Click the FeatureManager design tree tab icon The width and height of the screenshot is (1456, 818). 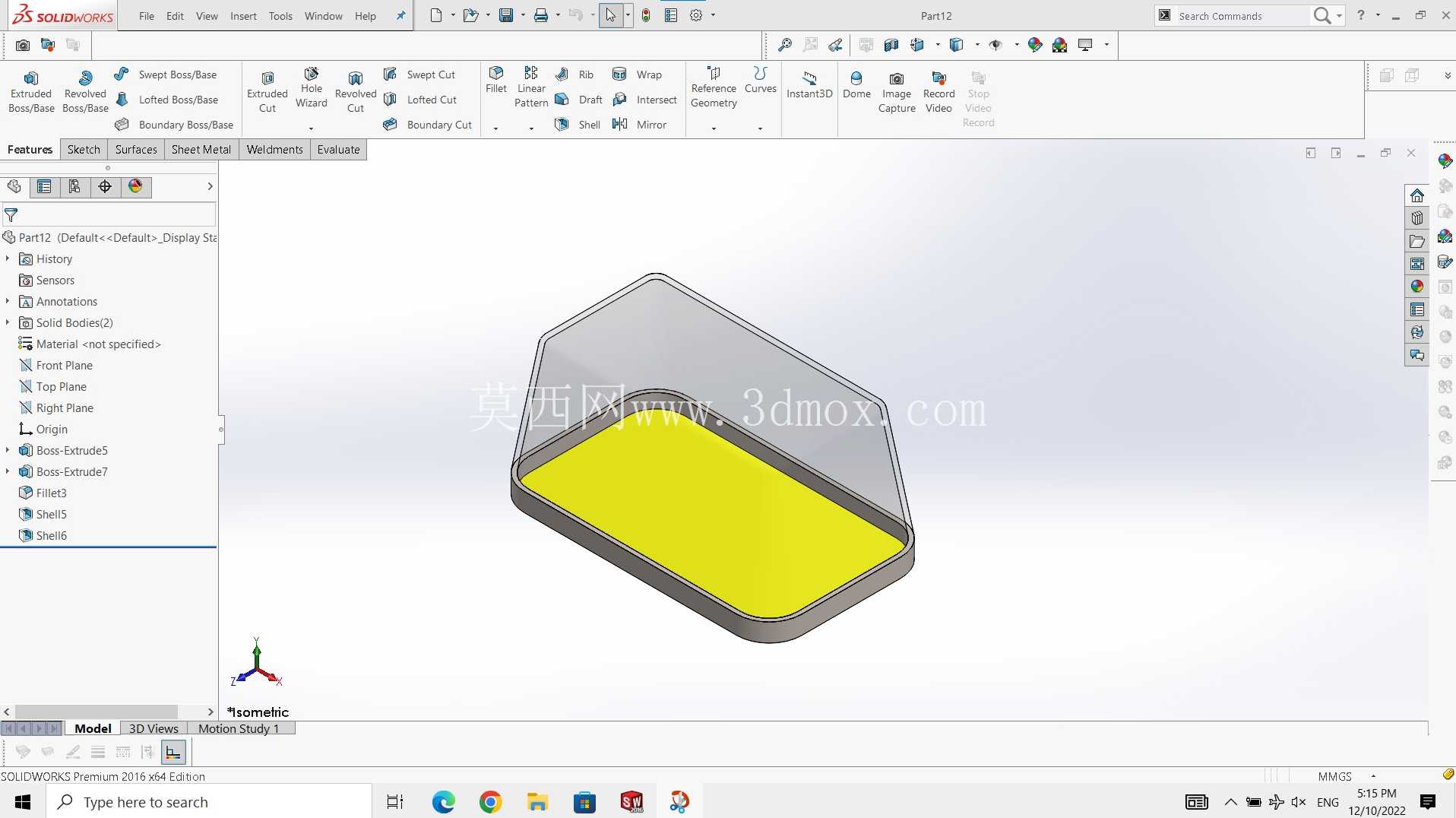coord(14,187)
